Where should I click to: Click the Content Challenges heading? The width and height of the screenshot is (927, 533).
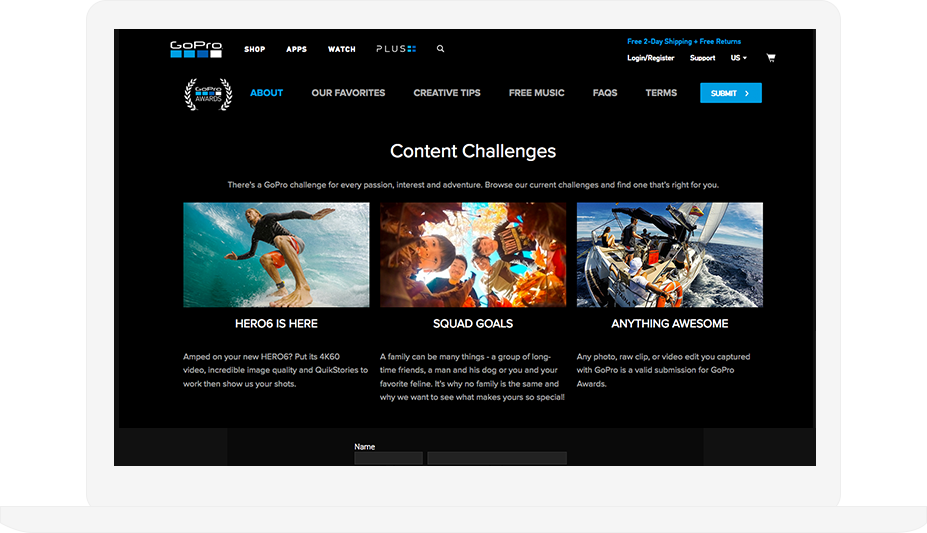pos(473,151)
